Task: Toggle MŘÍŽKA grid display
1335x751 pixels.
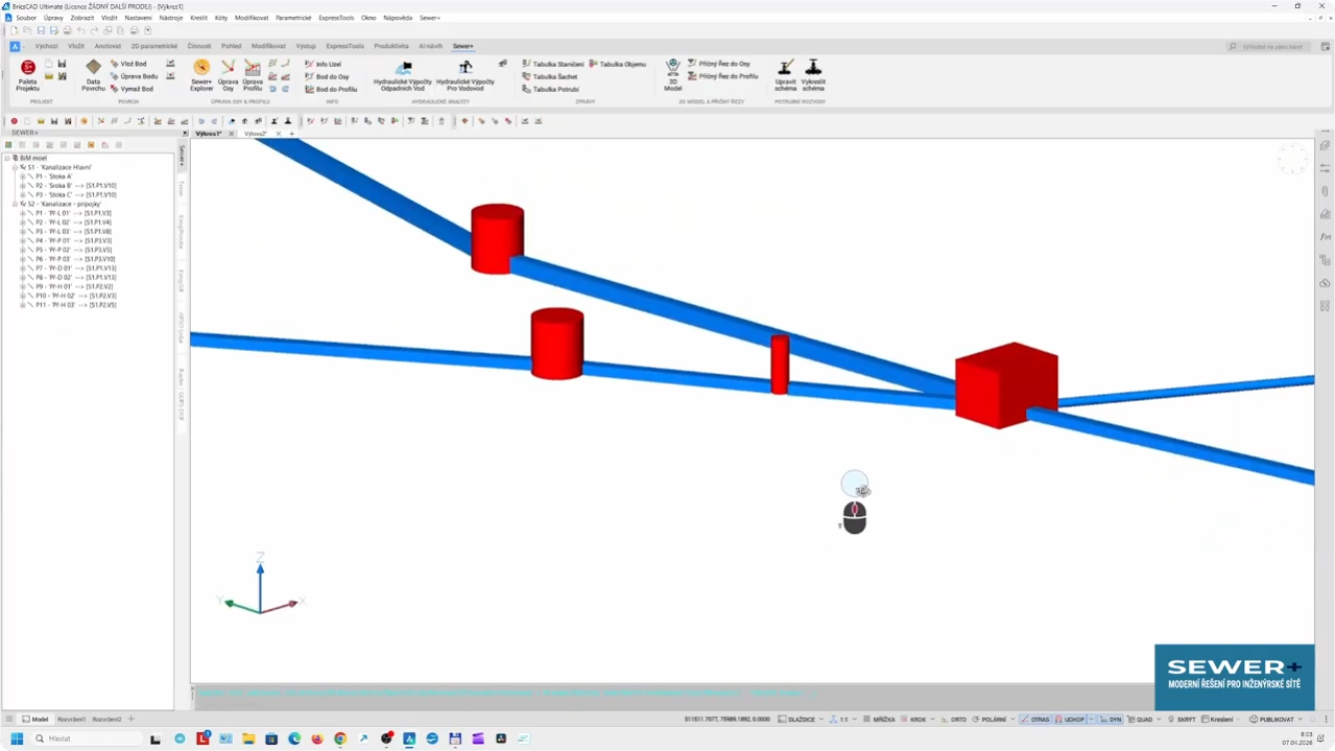Action: click(882, 719)
